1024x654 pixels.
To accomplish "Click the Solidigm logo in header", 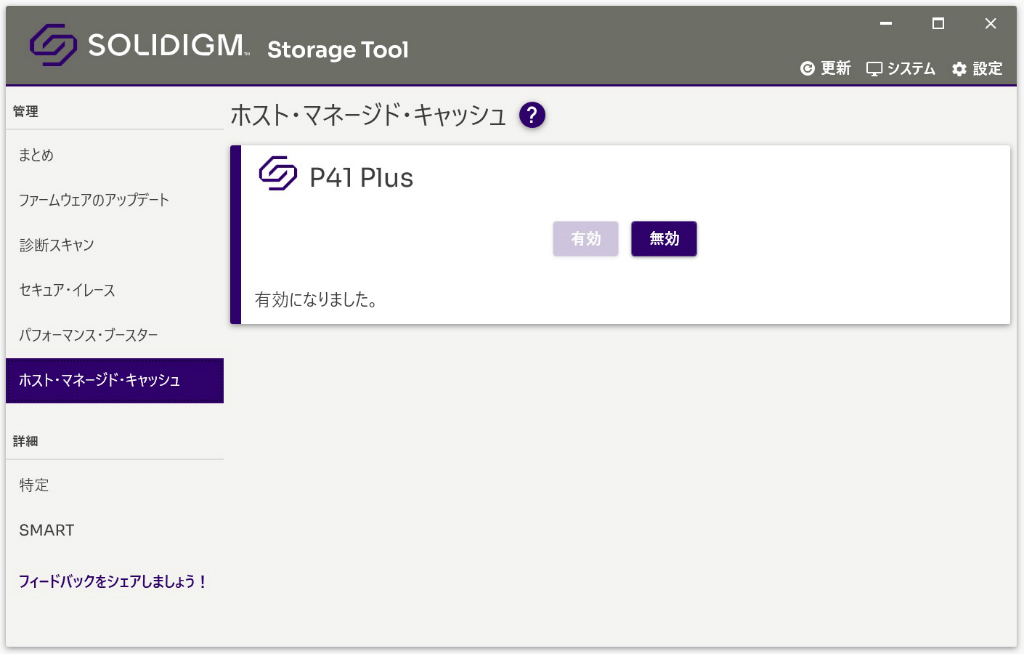I will tap(138, 45).
